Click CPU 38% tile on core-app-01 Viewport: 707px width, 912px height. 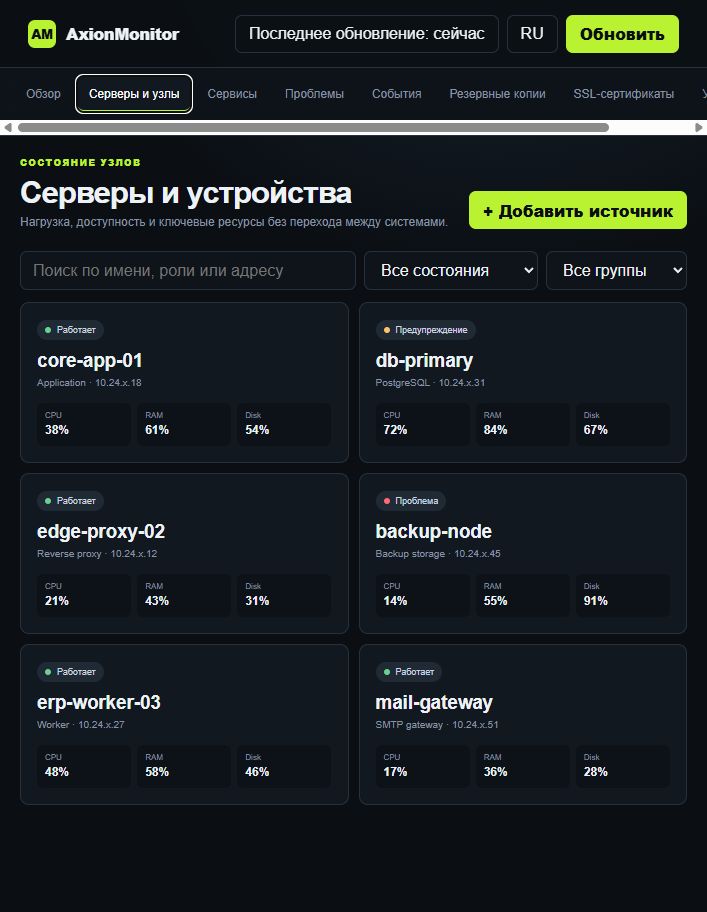pos(84,424)
